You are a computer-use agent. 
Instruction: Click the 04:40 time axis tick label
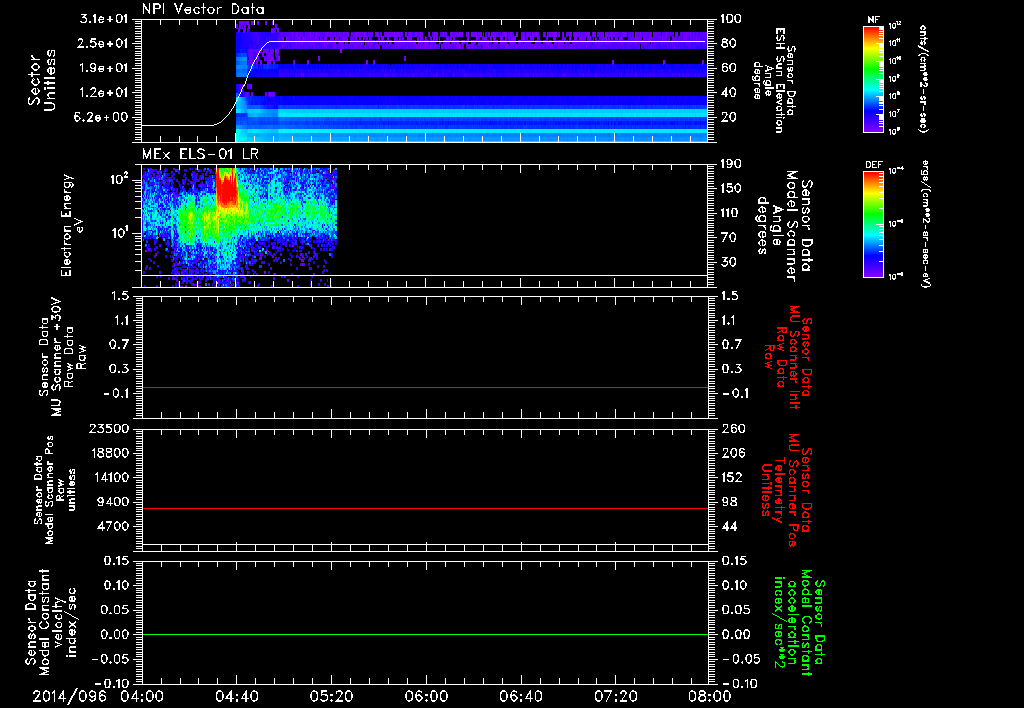coord(236,697)
